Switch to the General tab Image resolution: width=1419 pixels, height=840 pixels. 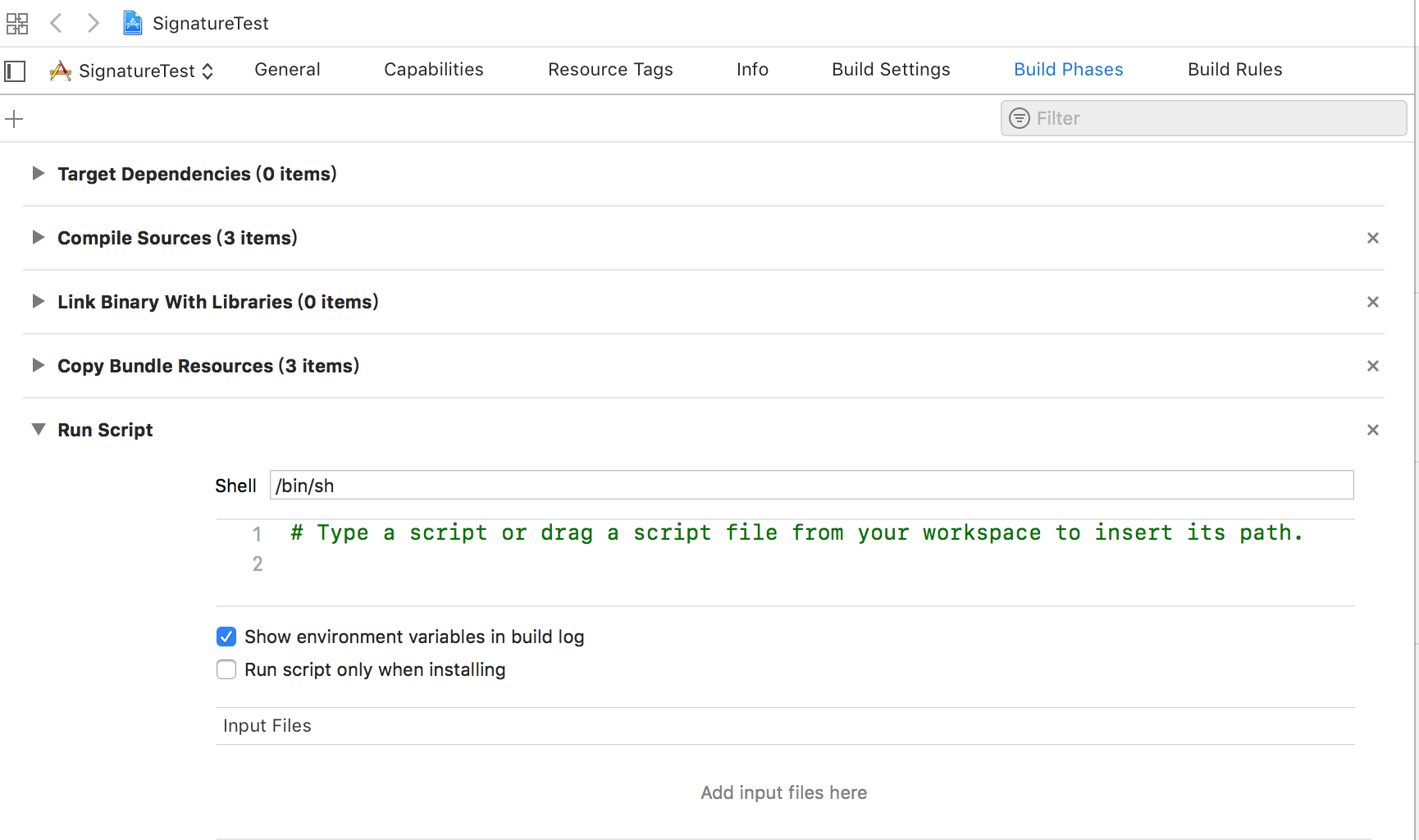point(287,70)
